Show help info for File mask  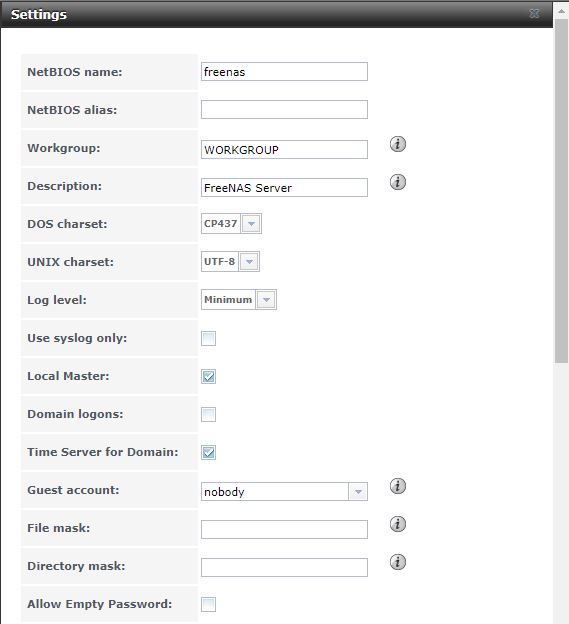pos(398,524)
